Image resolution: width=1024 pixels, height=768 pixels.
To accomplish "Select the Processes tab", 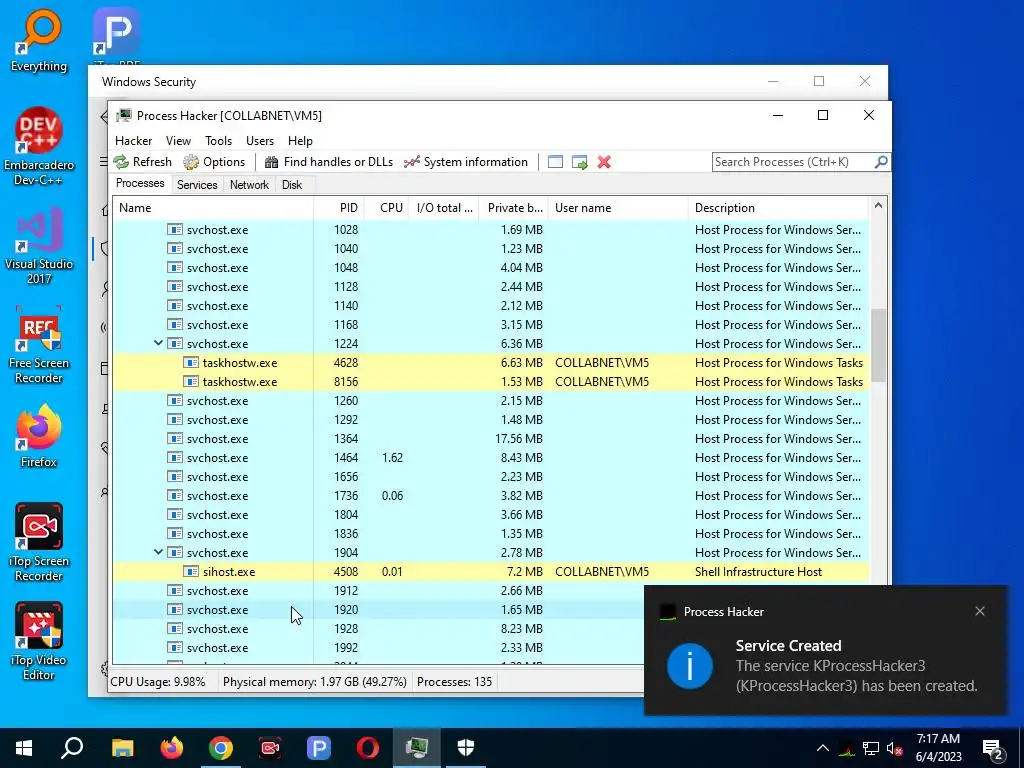I will 140,184.
